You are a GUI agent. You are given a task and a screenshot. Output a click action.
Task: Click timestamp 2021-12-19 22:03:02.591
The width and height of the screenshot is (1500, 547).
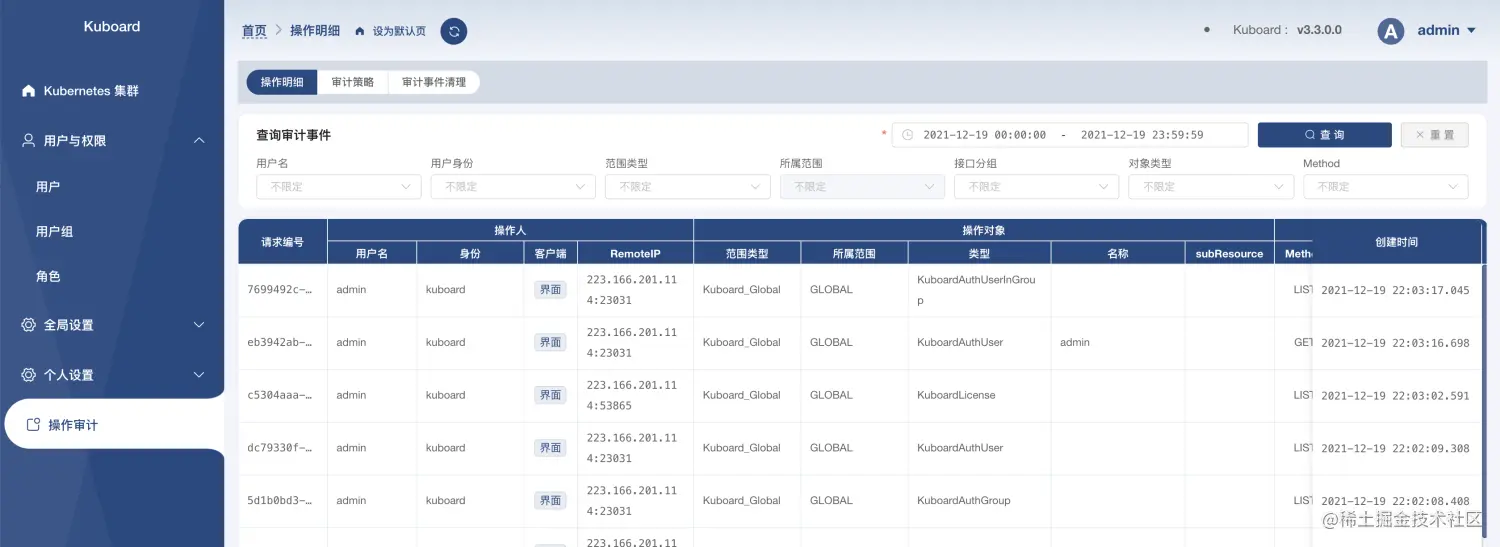pos(1395,396)
